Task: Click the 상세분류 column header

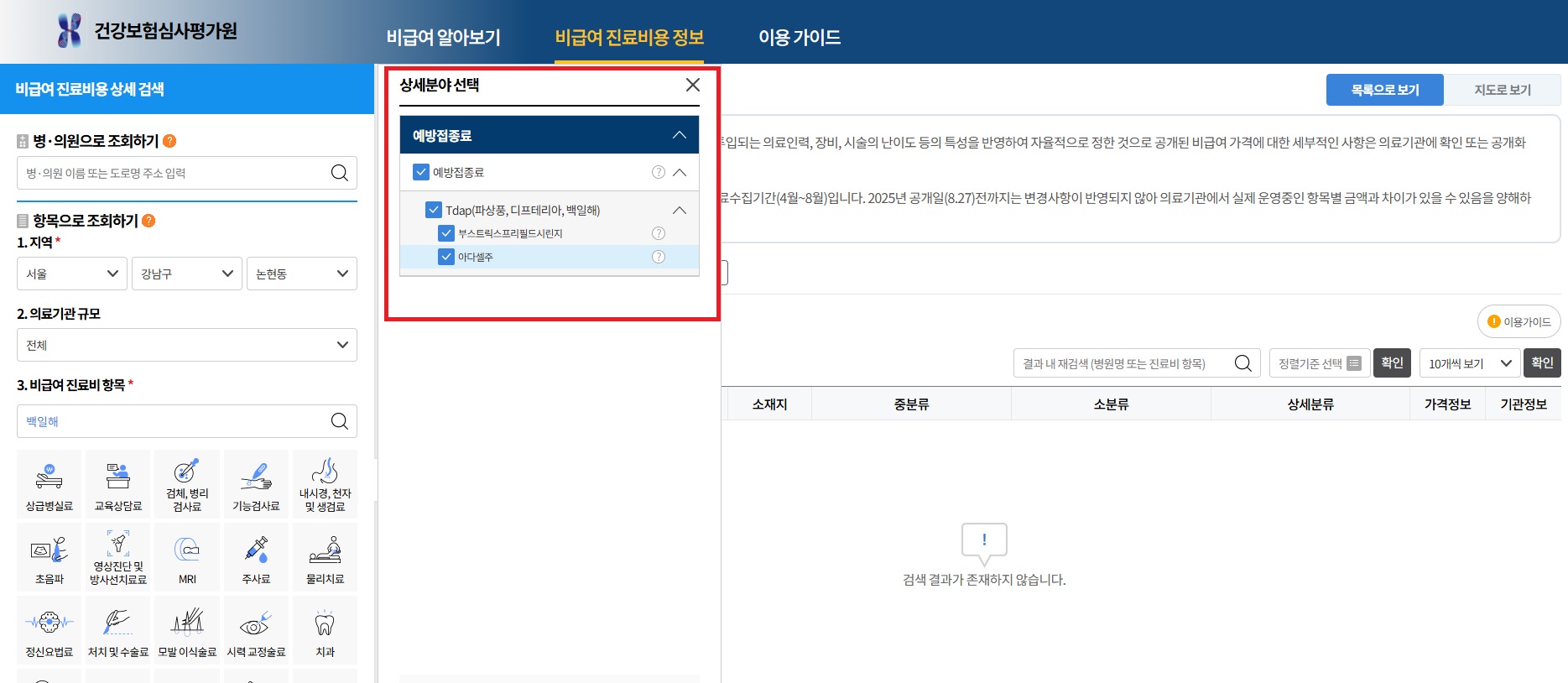Action: pos(1310,404)
